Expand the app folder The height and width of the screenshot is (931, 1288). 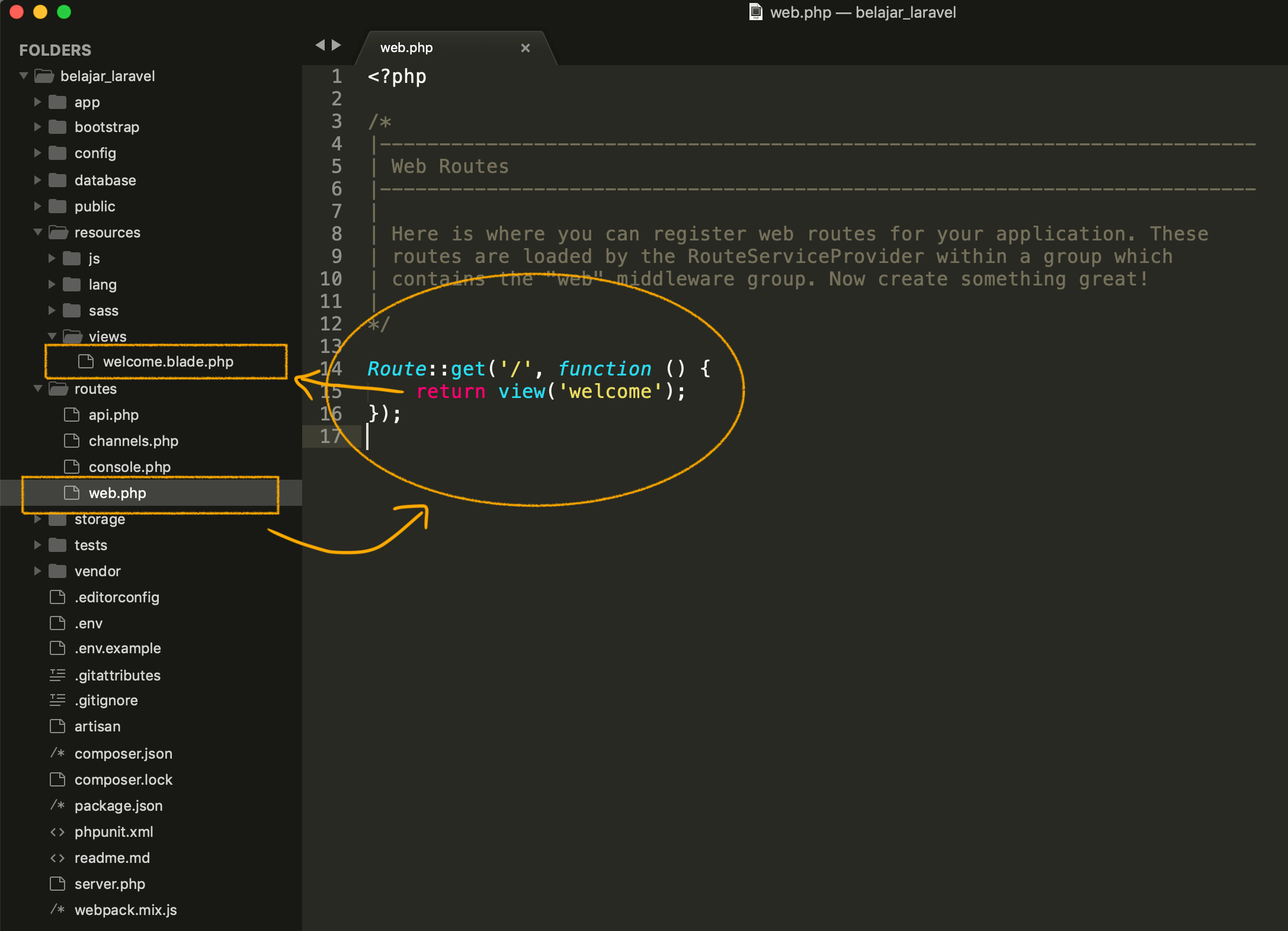tap(37, 102)
